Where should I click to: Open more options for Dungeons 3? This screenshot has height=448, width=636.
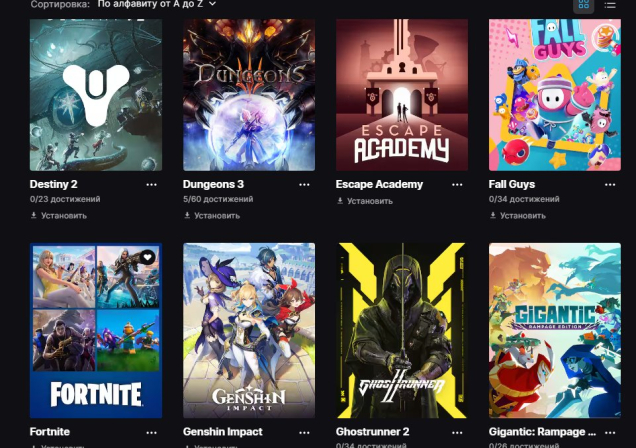point(304,184)
